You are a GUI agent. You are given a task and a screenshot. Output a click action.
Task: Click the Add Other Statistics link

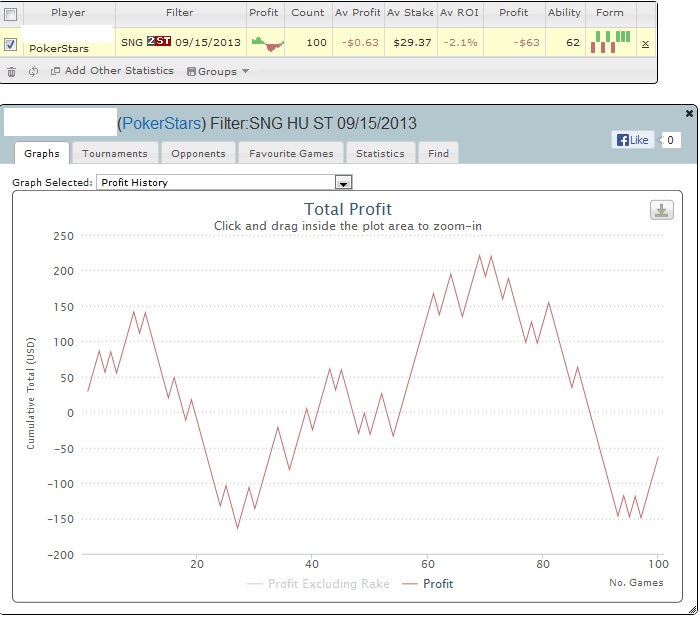click(x=119, y=71)
